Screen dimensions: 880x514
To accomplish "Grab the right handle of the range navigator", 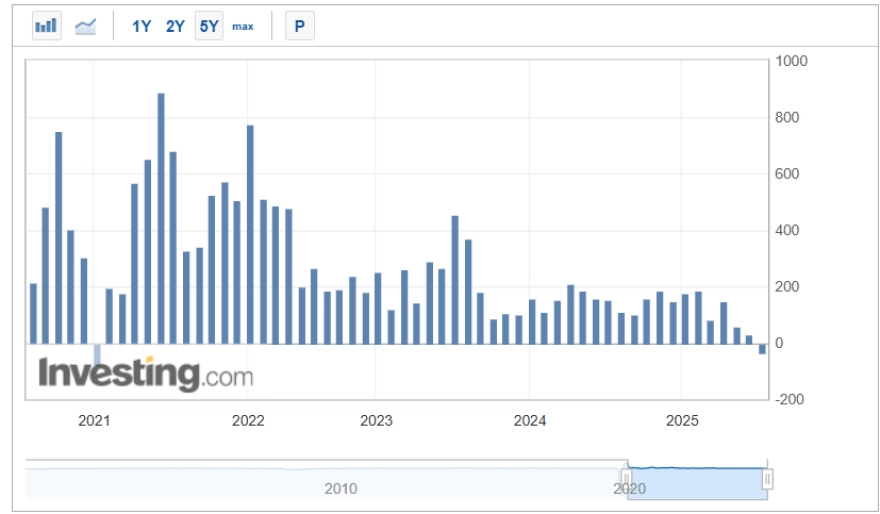I will tap(767, 480).
